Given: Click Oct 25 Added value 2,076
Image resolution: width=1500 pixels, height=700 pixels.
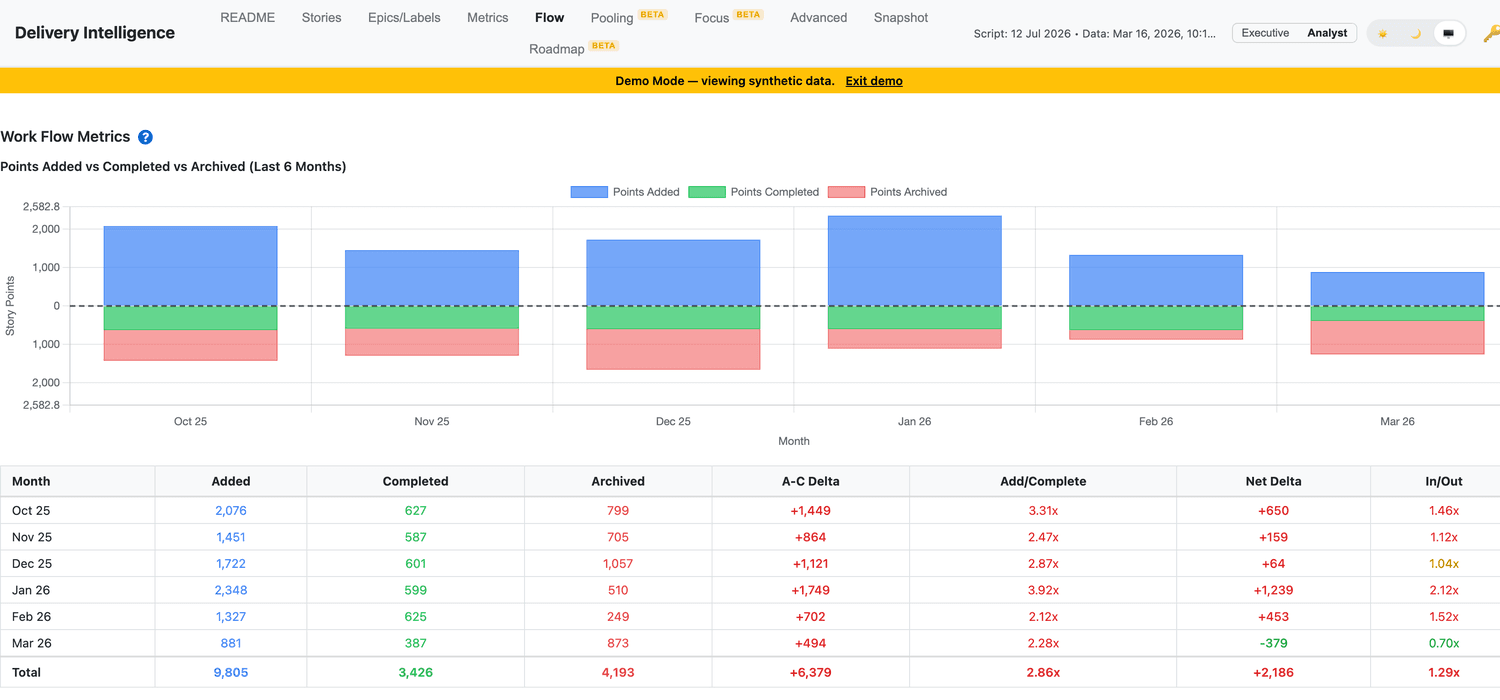Looking at the screenshot, I should (x=231, y=510).
